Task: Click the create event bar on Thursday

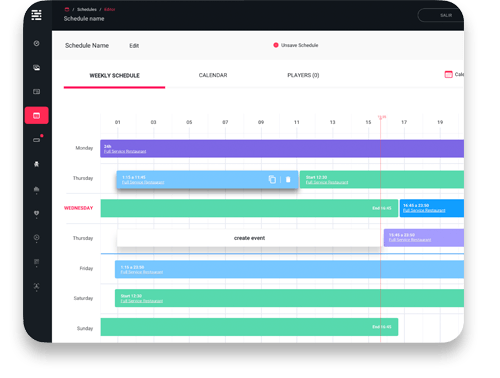Action: (249, 238)
